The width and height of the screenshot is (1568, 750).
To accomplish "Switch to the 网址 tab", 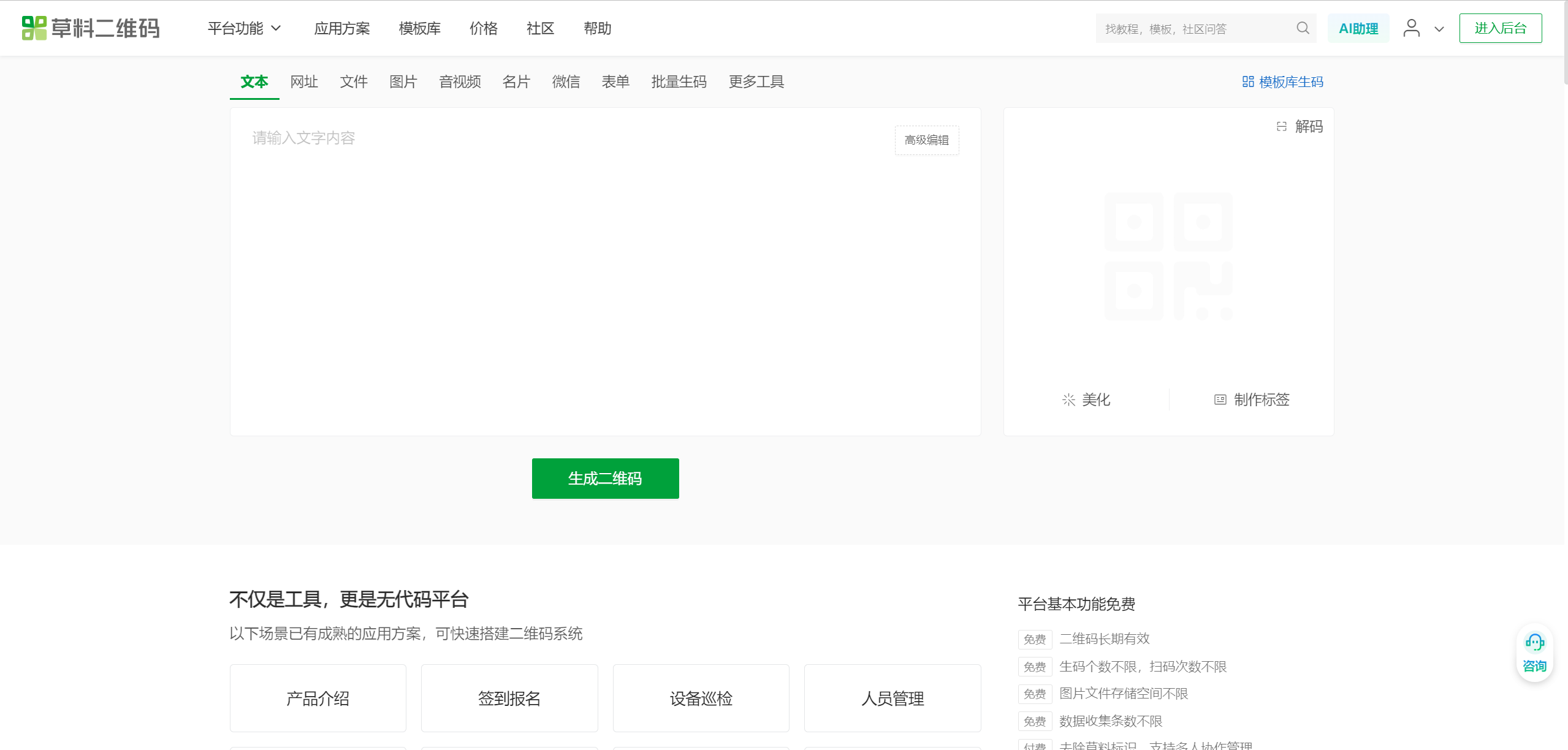I will coord(304,81).
